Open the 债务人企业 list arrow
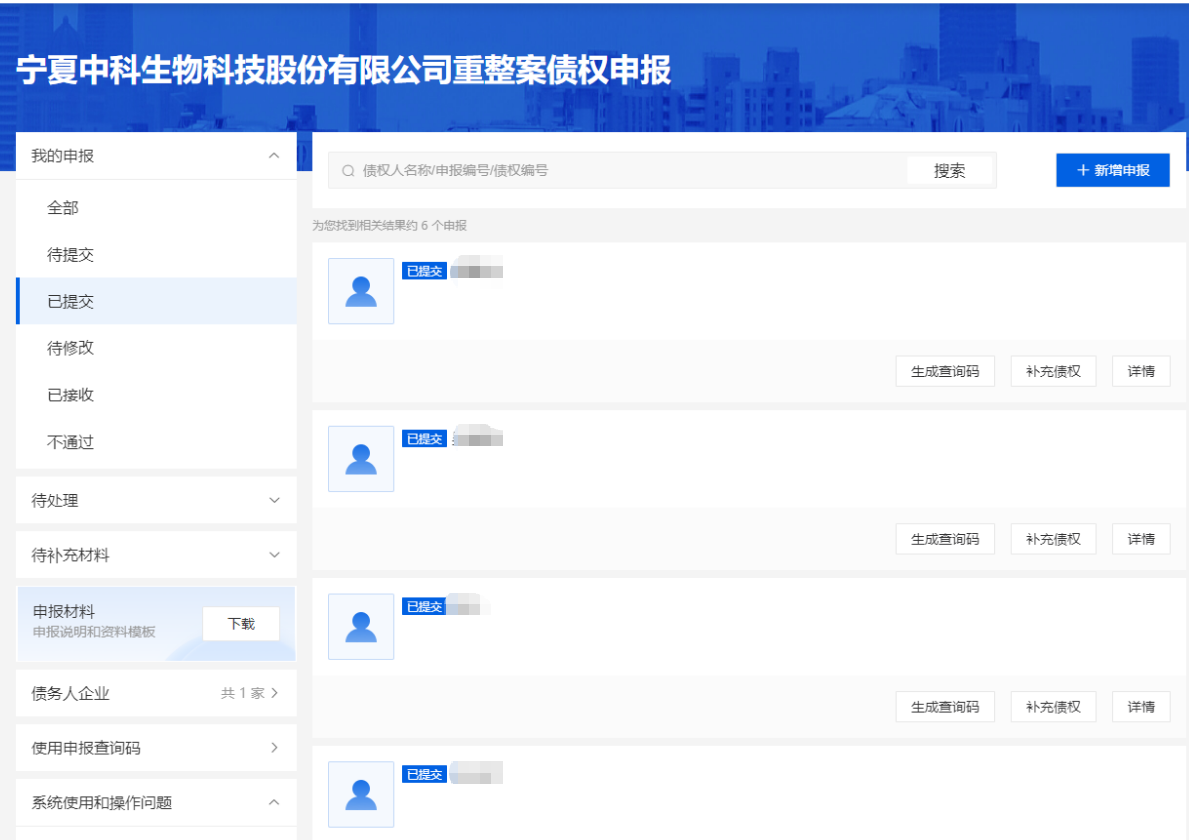This screenshot has height=840, width=1189. pos(274,693)
